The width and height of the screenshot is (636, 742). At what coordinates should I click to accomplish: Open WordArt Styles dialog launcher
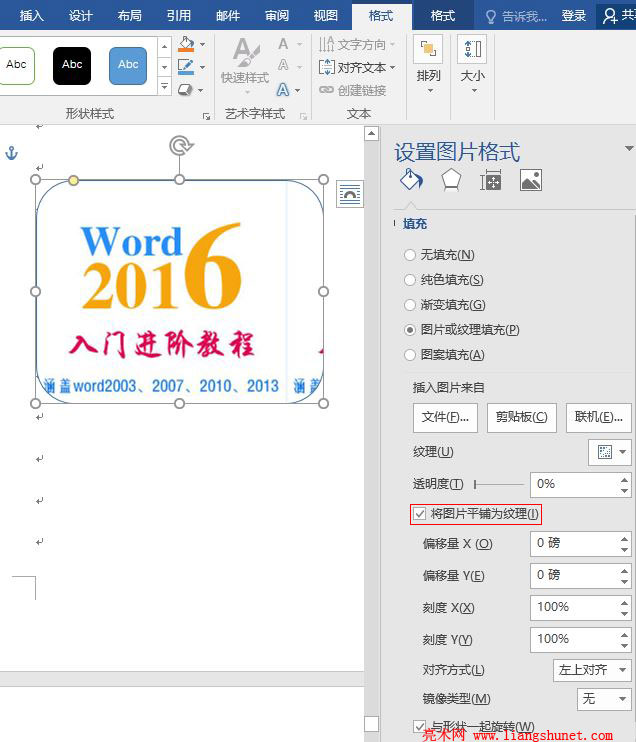click(x=303, y=116)
